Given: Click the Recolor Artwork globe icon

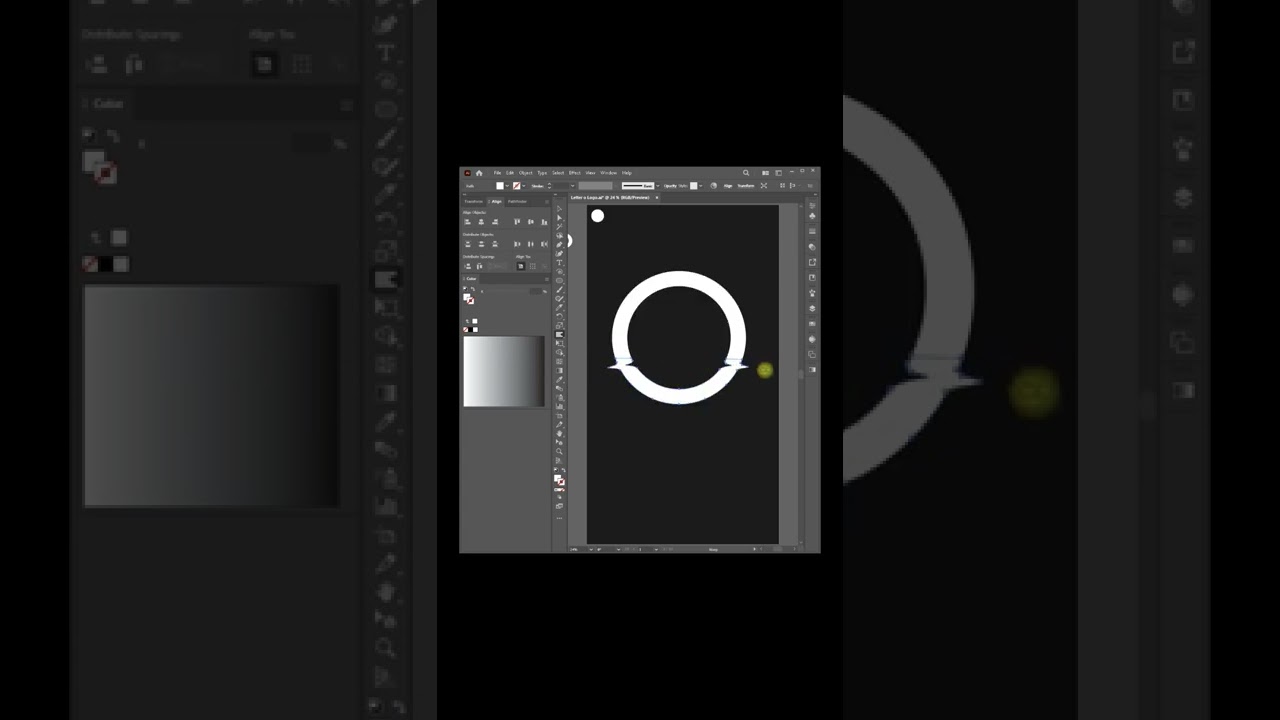Looking at the screenshot, I should tap(713, 186).
